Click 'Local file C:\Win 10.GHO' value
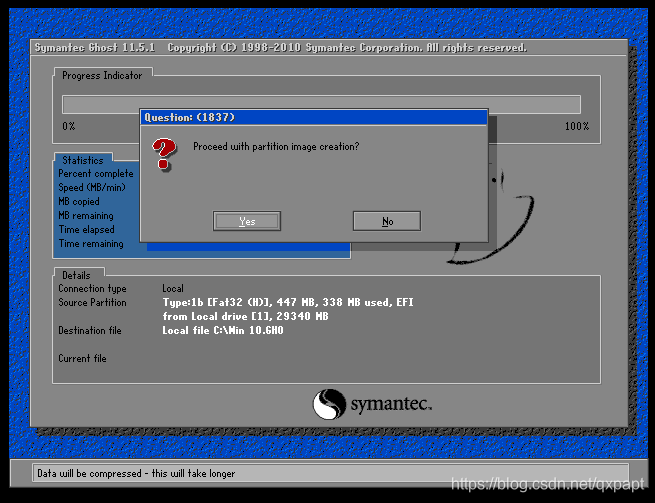The image size is (655, 503). coord(223,330)
